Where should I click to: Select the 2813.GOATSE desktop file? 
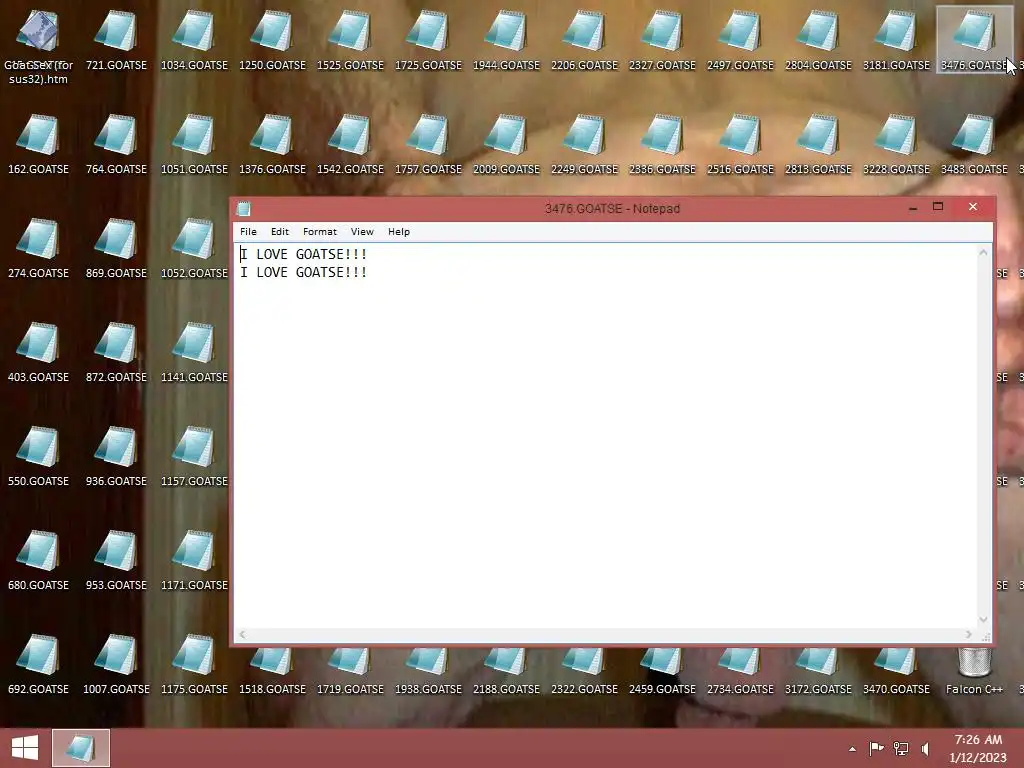(x=818, y=144)
